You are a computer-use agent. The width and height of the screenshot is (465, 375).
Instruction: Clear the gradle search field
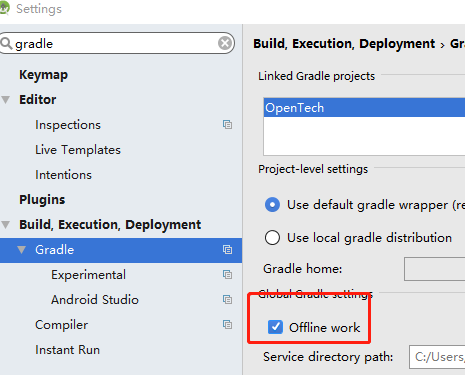coord(225,43)
